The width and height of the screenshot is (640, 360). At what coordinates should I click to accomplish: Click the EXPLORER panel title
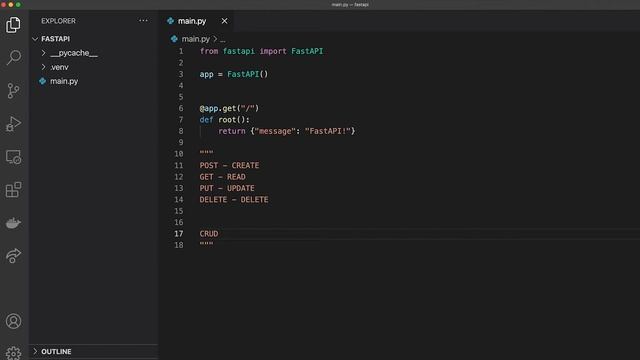pyautogui.click(x=58, y=21)
